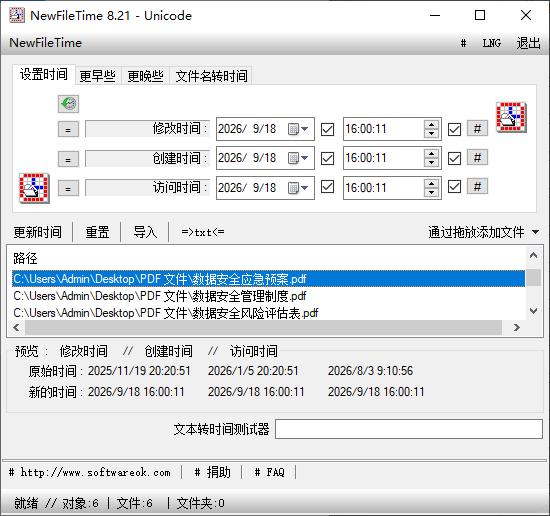Viewport: 550px width, 516px height.
Task: Click file list scroll up arrow
Action: (534, 255)
